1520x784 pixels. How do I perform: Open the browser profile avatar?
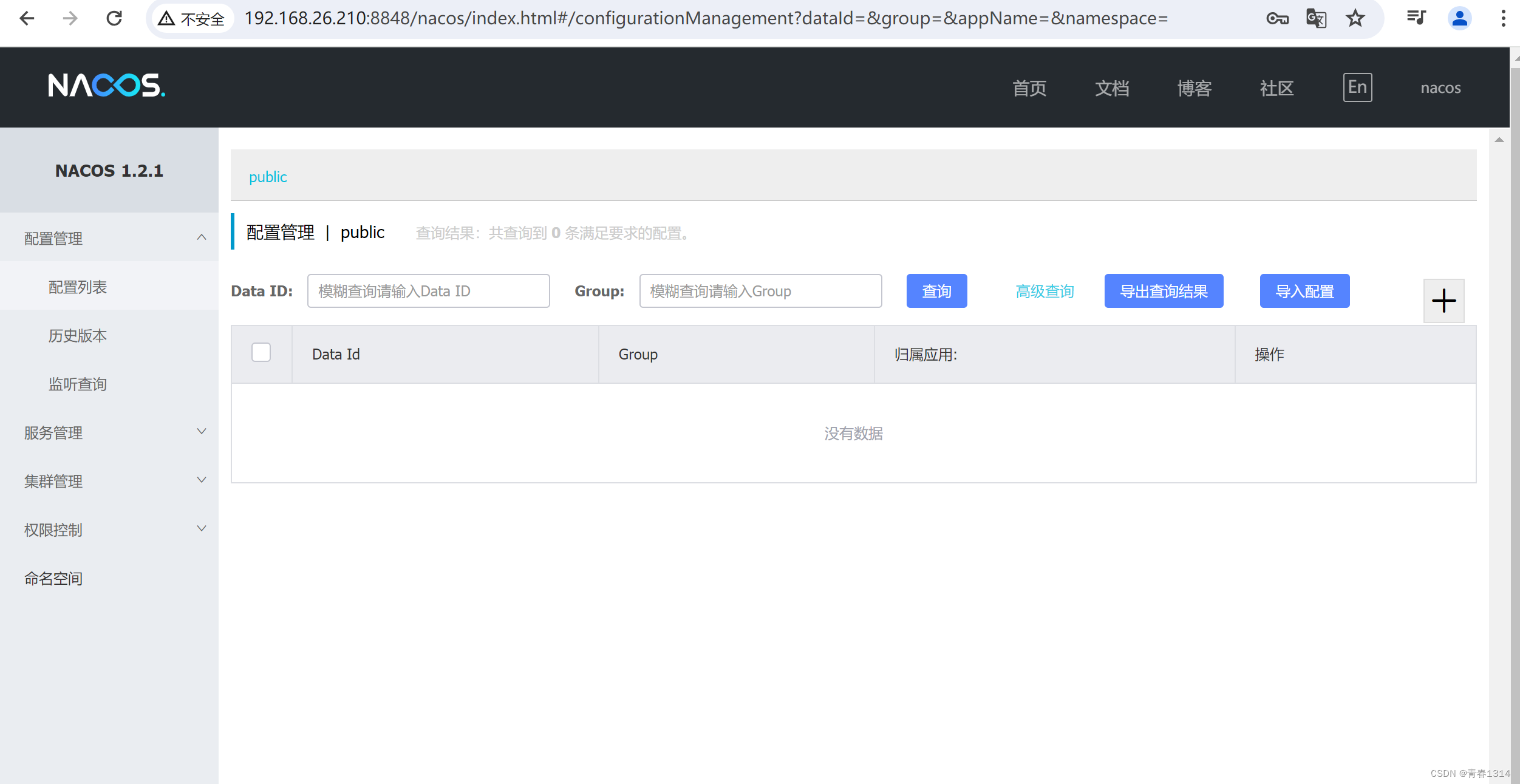click(x=1459, y=18)
